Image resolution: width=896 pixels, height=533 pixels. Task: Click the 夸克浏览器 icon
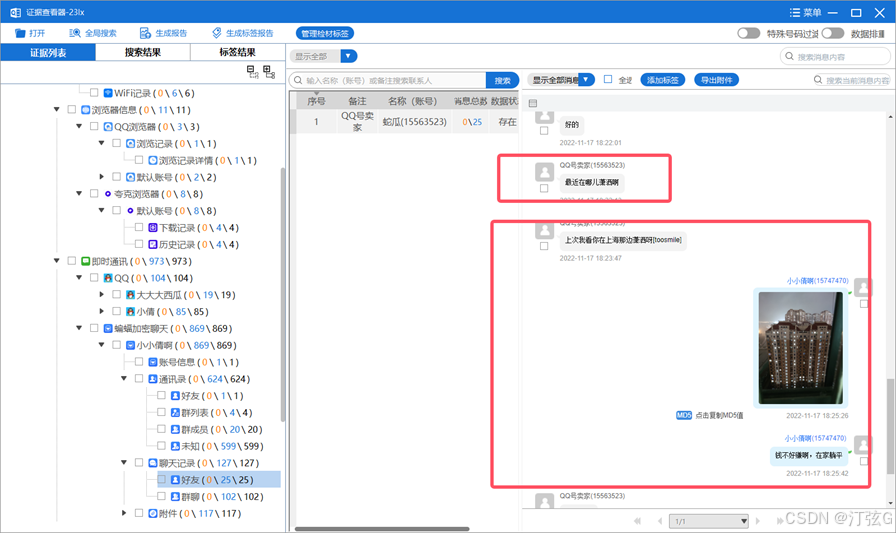[108, 194]
